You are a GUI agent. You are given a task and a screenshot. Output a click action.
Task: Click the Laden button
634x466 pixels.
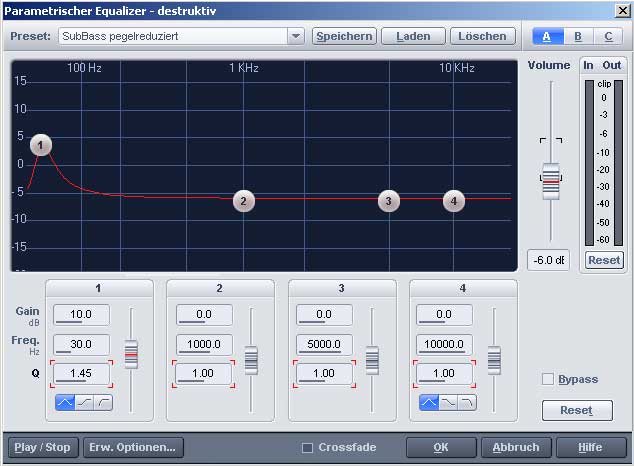point(413,36)
